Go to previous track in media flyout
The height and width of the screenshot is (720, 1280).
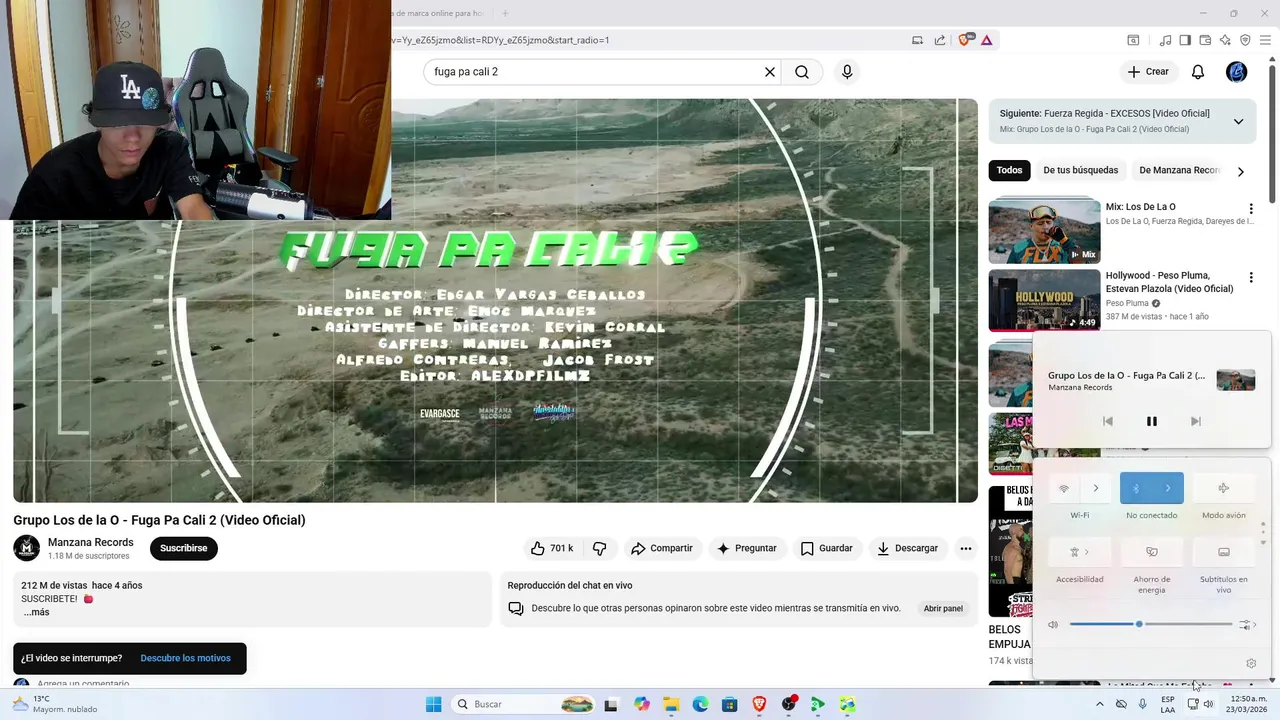[1108, 421]
